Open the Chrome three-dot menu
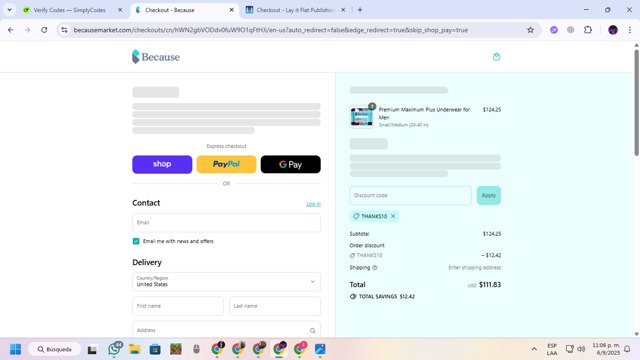The width and height of the screenshot is (640, 360). [x=629, y=30]
